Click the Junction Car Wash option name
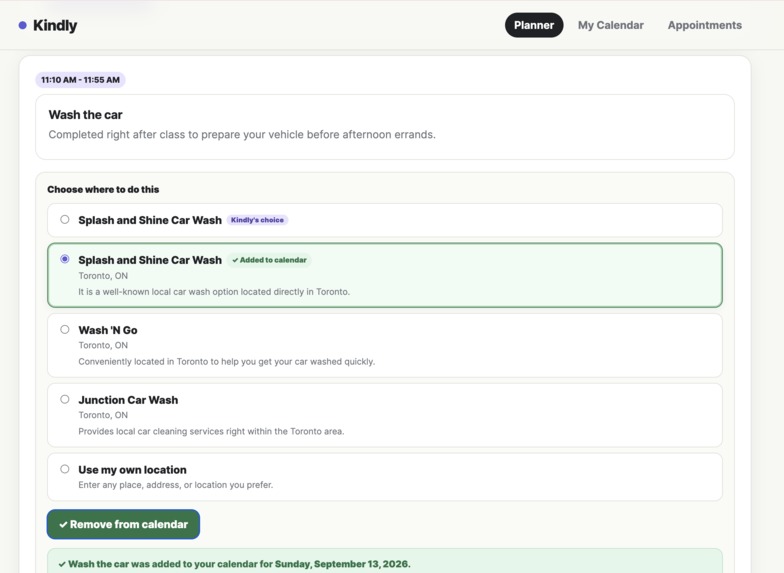The width and height of the screenshot is (784, 573). 128,400
